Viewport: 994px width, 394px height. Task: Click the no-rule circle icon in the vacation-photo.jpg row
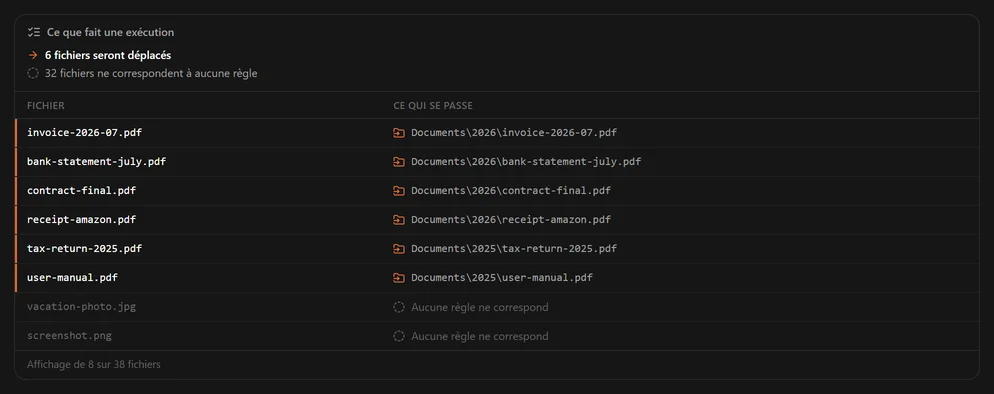399,307
